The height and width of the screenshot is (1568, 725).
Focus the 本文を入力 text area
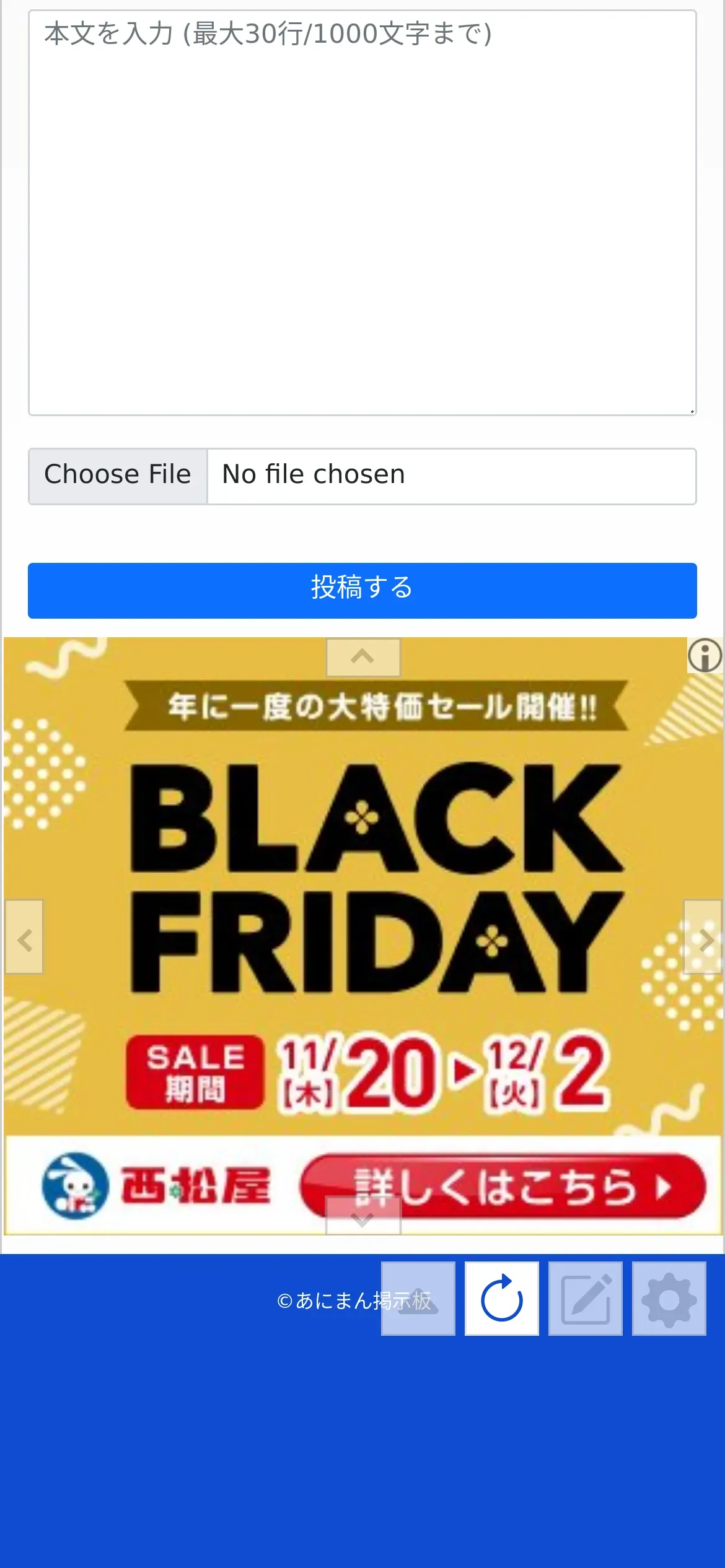[362, 212]
